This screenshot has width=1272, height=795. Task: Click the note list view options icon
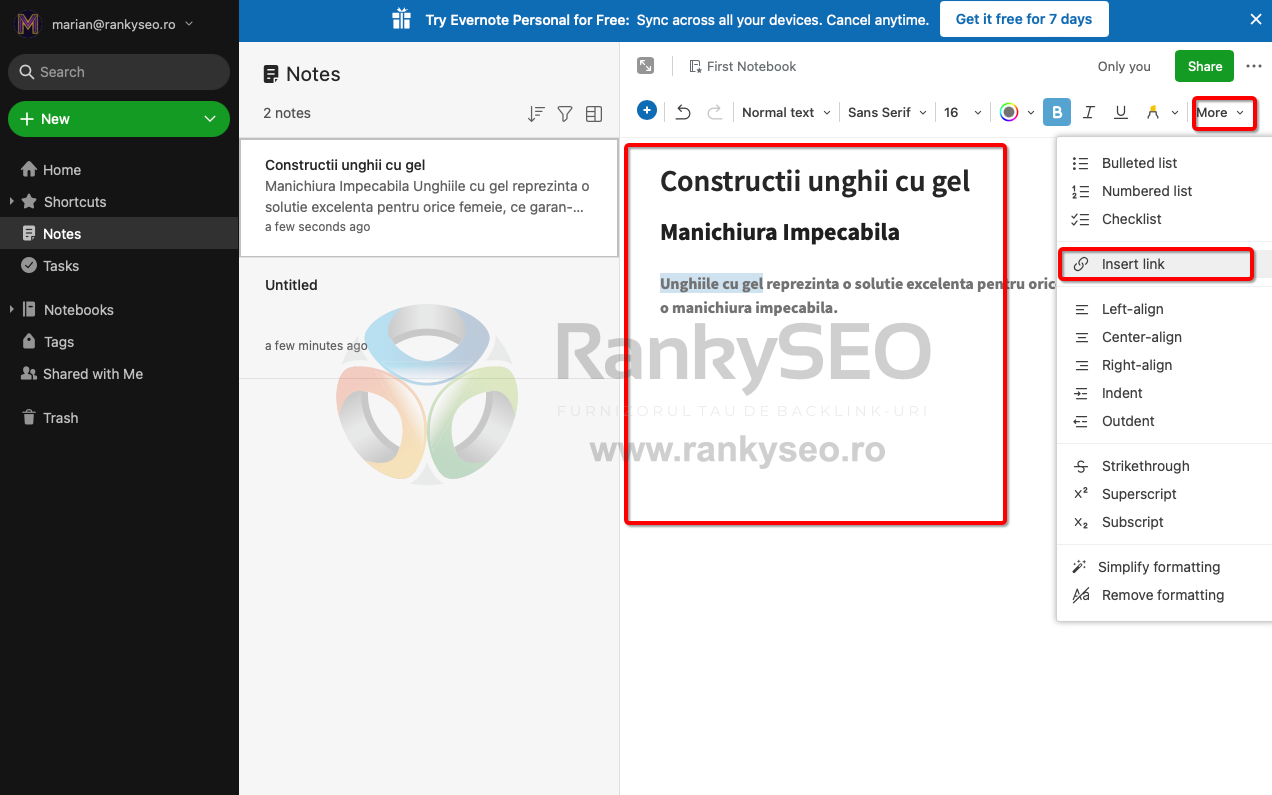tap(594, 114)
